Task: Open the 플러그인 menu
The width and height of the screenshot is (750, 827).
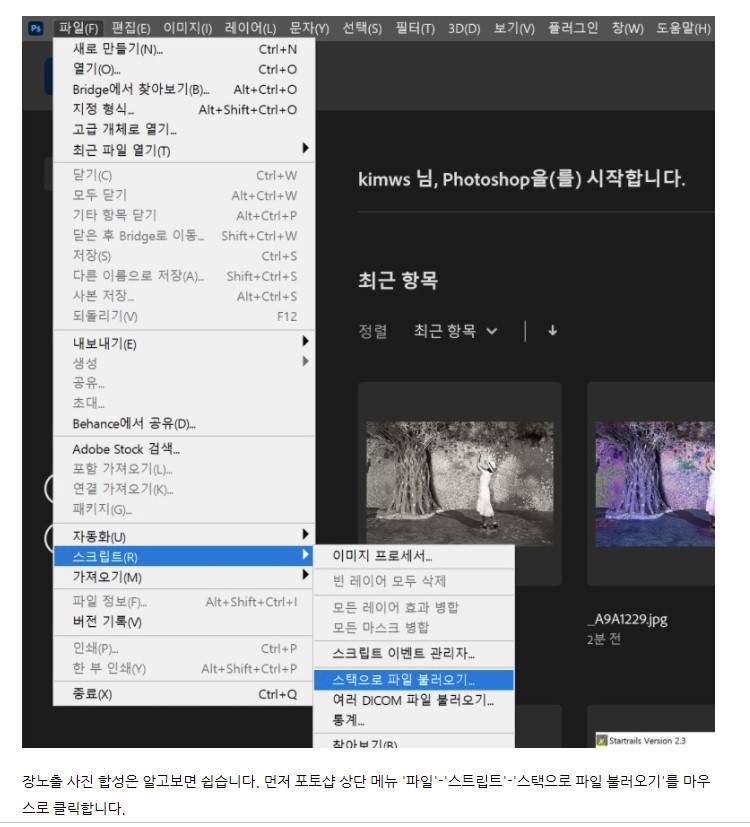Action: 573,28
